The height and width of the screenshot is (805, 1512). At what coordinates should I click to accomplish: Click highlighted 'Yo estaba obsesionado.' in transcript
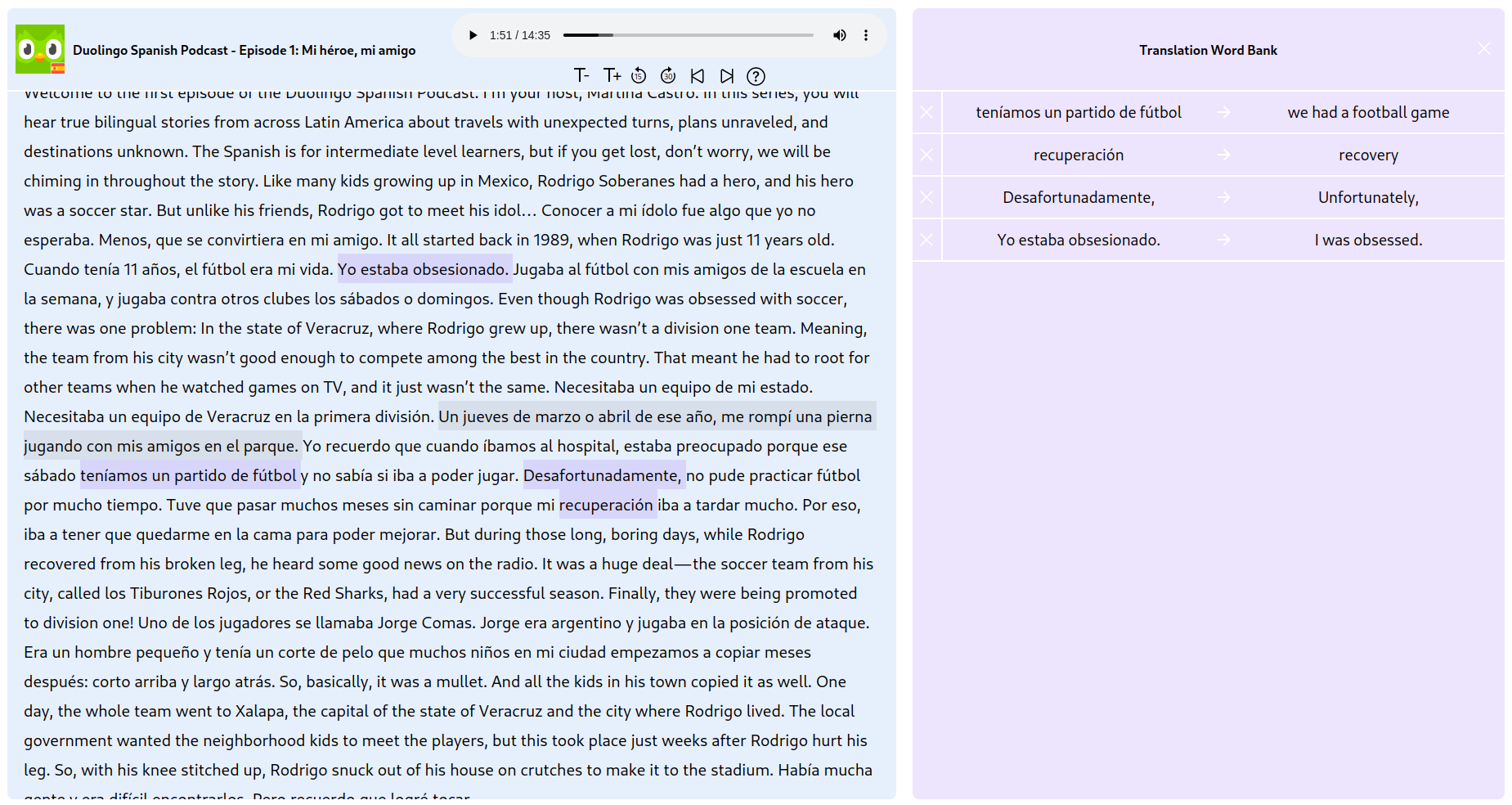point(424,269)
